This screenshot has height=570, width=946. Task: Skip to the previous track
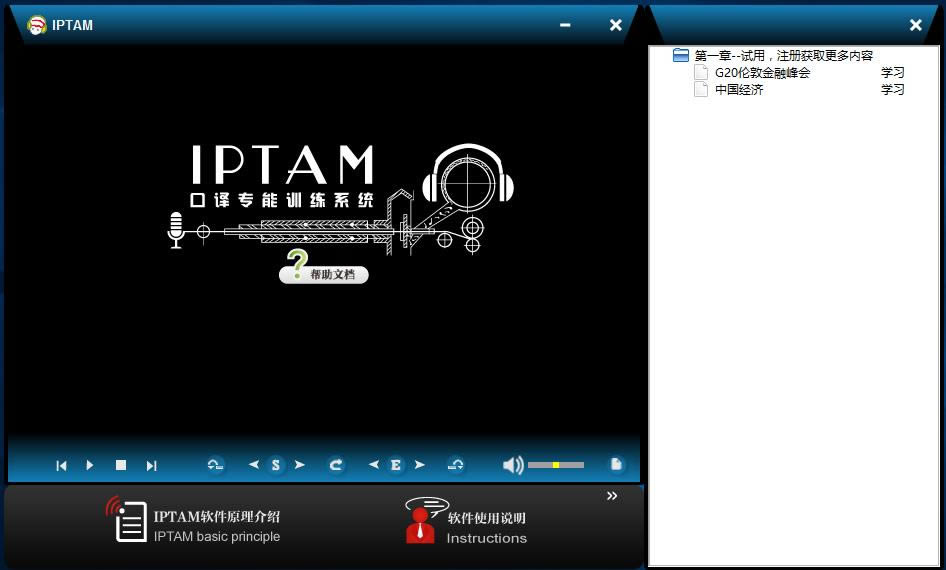click(x=61, y=465)
